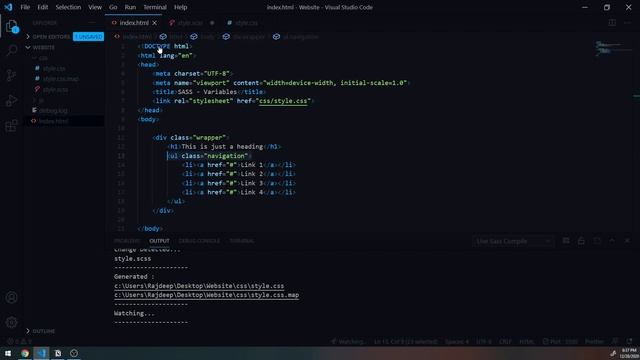The height and width of the screenshot is (360, 640).
Task: Click the Port Live Server status item
Action: 560,342
